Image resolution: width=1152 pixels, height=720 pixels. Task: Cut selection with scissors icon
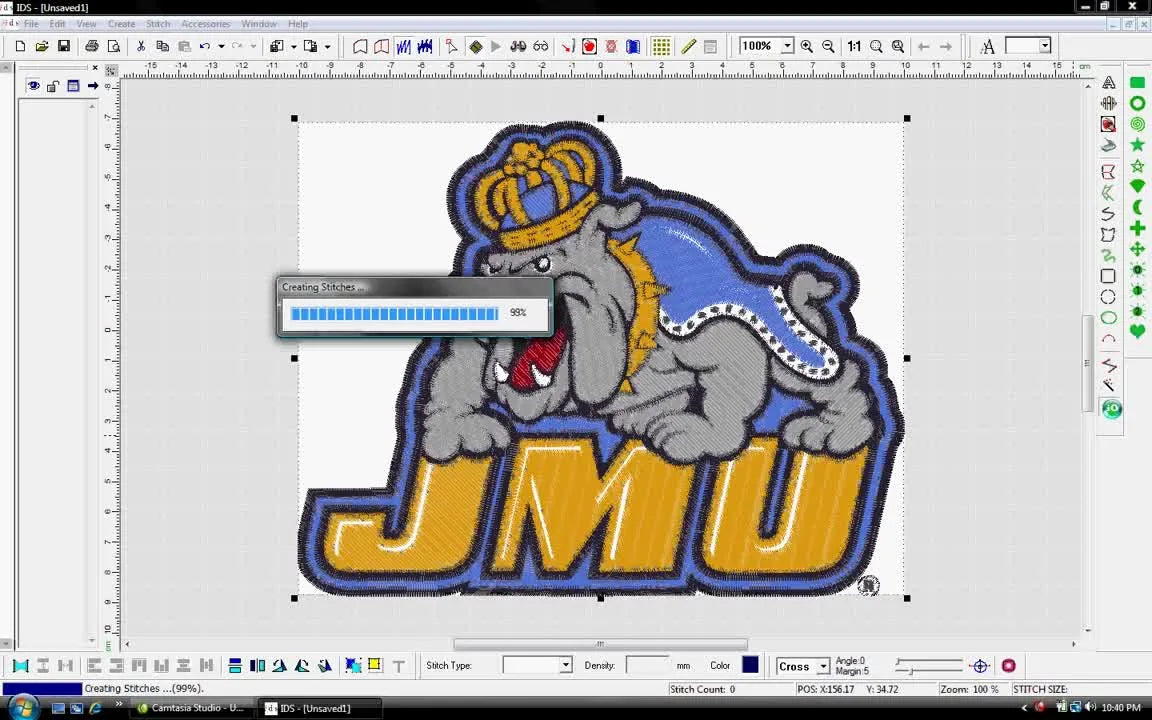pyautogui.click(x=140, y=46)
